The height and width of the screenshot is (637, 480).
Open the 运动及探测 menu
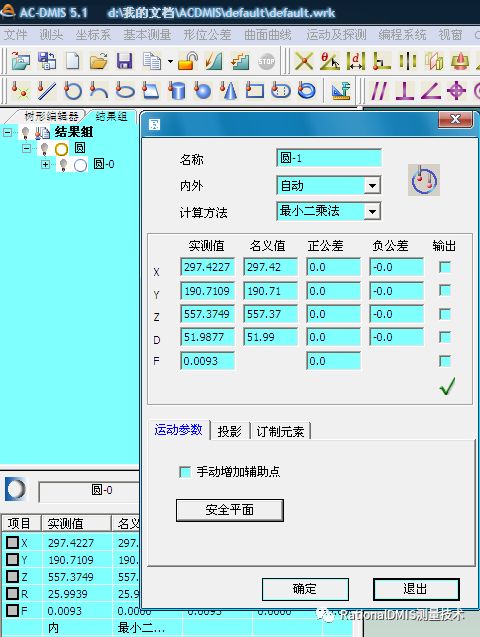point(336,35)
